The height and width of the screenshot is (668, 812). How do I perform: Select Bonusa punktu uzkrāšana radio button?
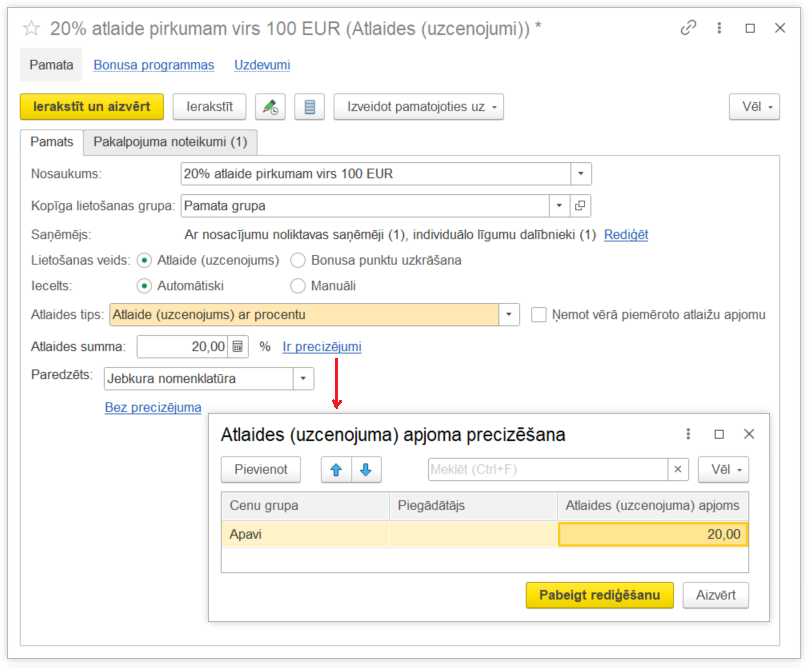pyautogui.click(x=298, y=260)
